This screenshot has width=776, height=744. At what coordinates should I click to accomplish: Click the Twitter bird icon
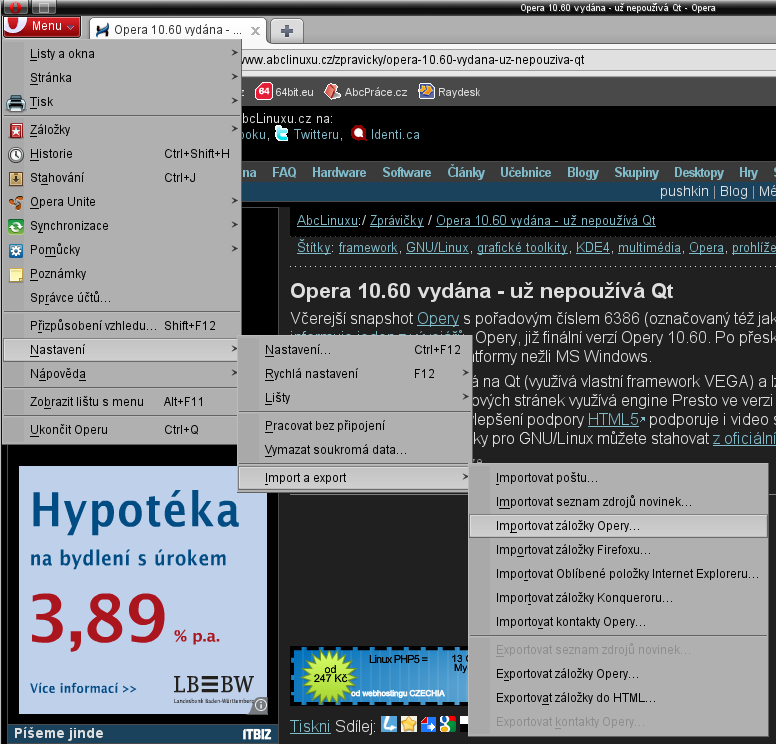coord(282,134)
